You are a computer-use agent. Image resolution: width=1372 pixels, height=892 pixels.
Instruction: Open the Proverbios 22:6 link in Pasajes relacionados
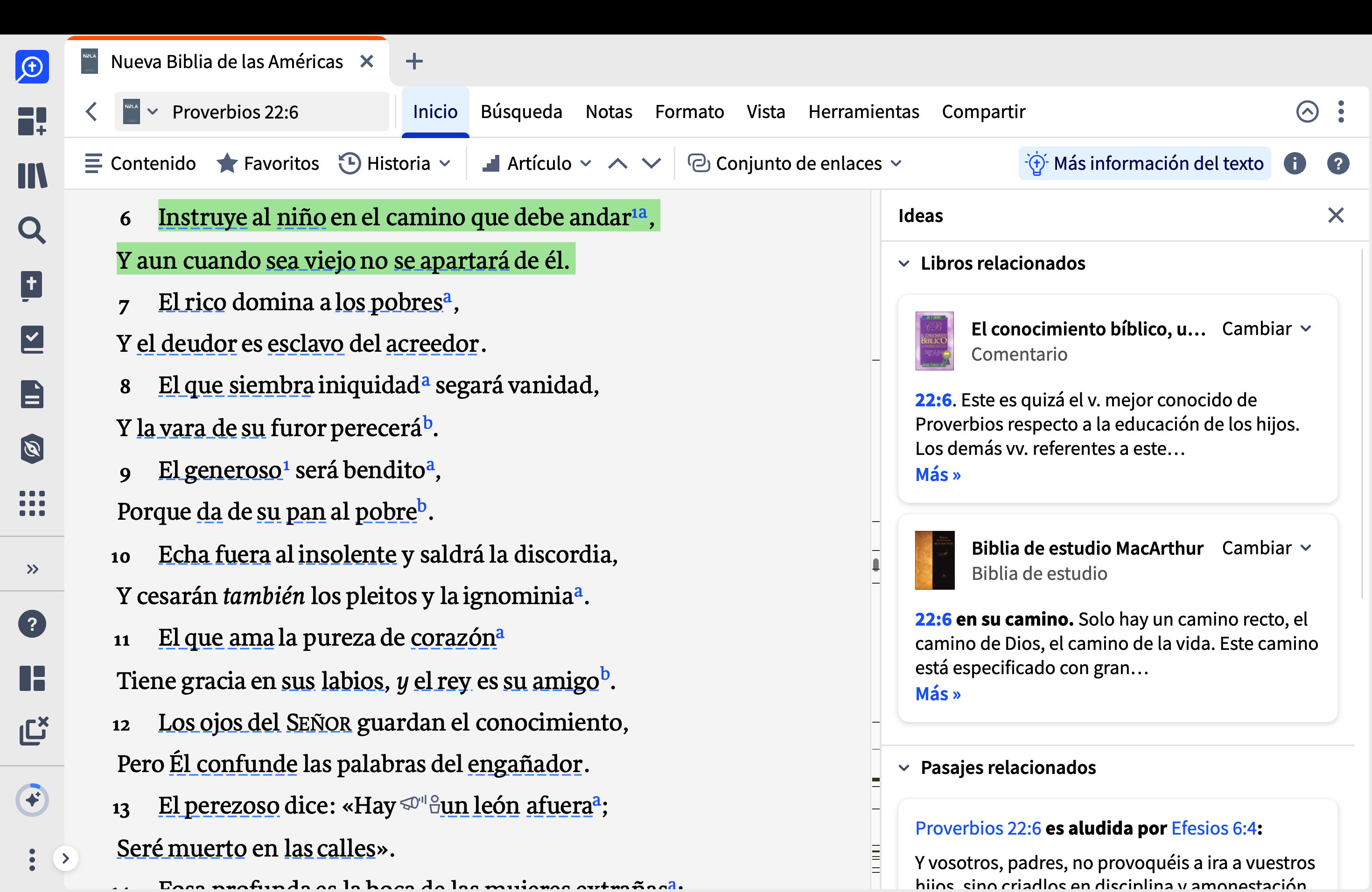978,828
